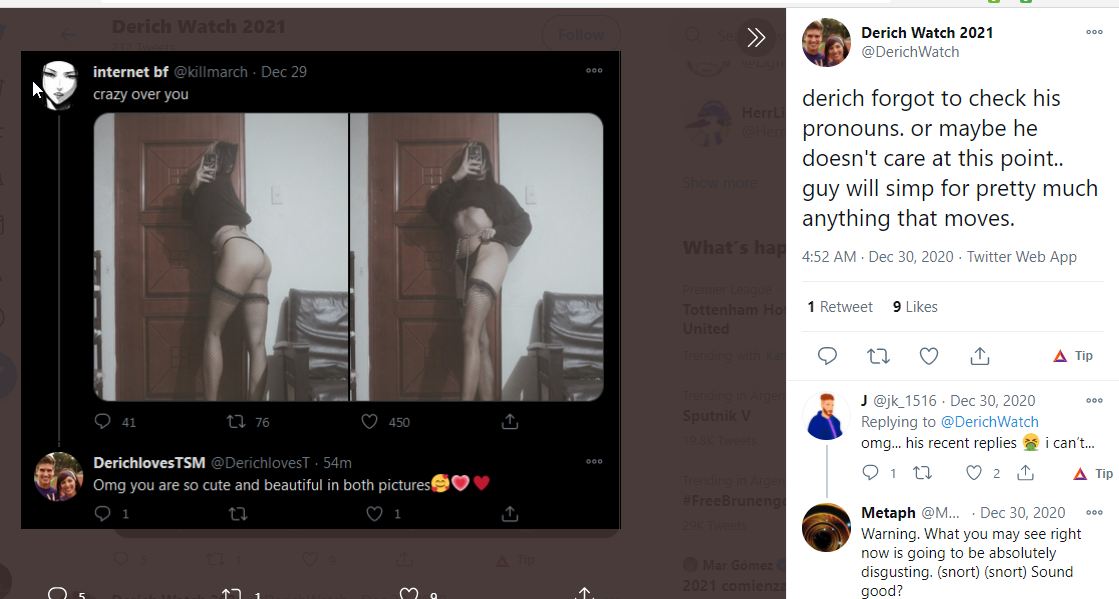Image resolution: width=1119 pixels, height=599 pixels.
Task: Open J's profile avatar
Action: coord(826,416)
